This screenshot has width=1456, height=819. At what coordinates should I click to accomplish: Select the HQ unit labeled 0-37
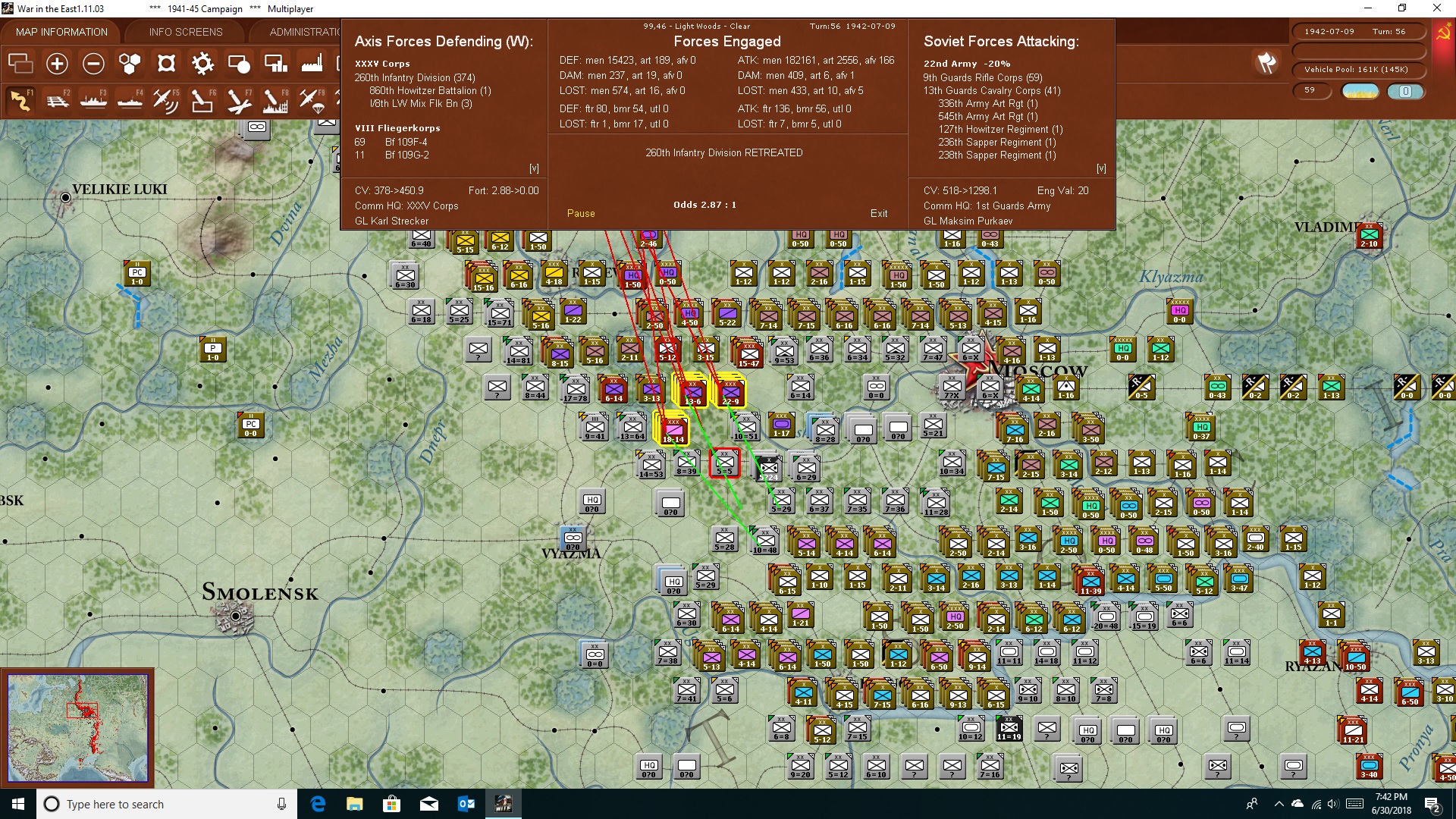pyautogui.click(x=1201, y=428)
